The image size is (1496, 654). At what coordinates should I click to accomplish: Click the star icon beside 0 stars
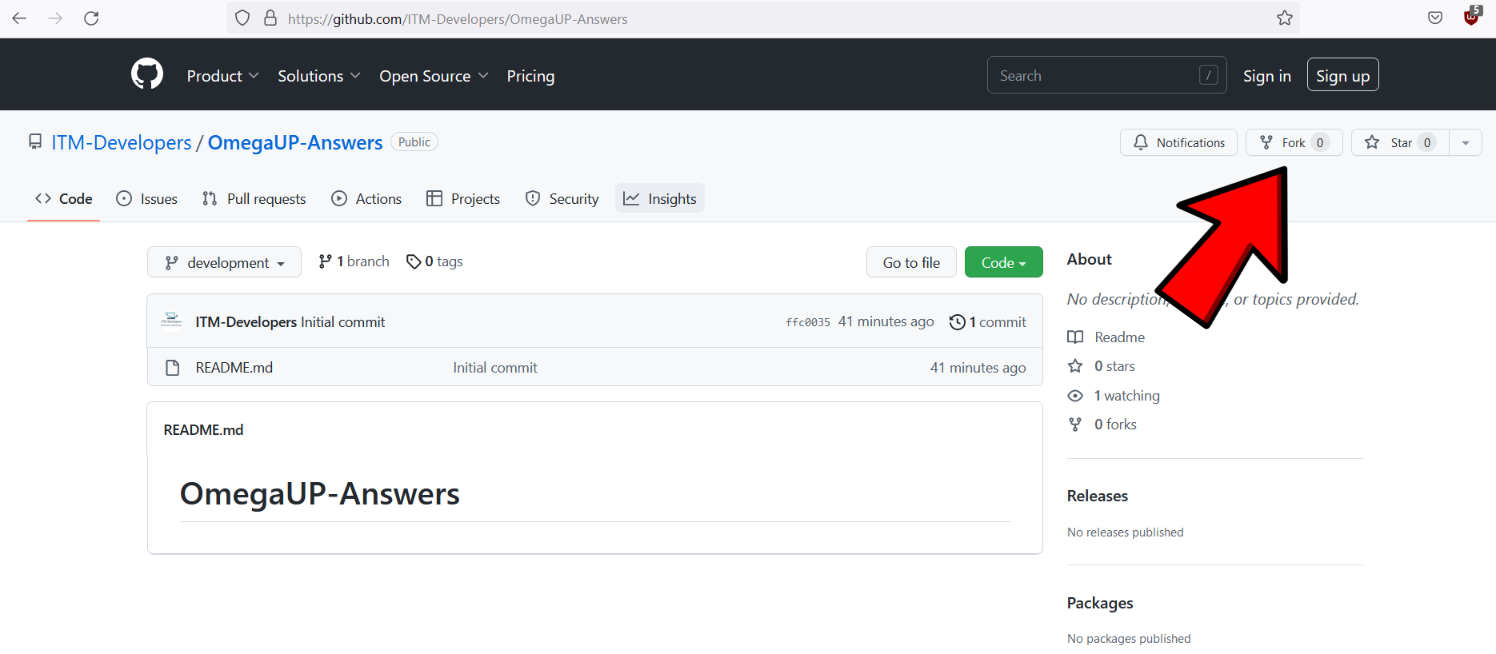(1075, 366)
